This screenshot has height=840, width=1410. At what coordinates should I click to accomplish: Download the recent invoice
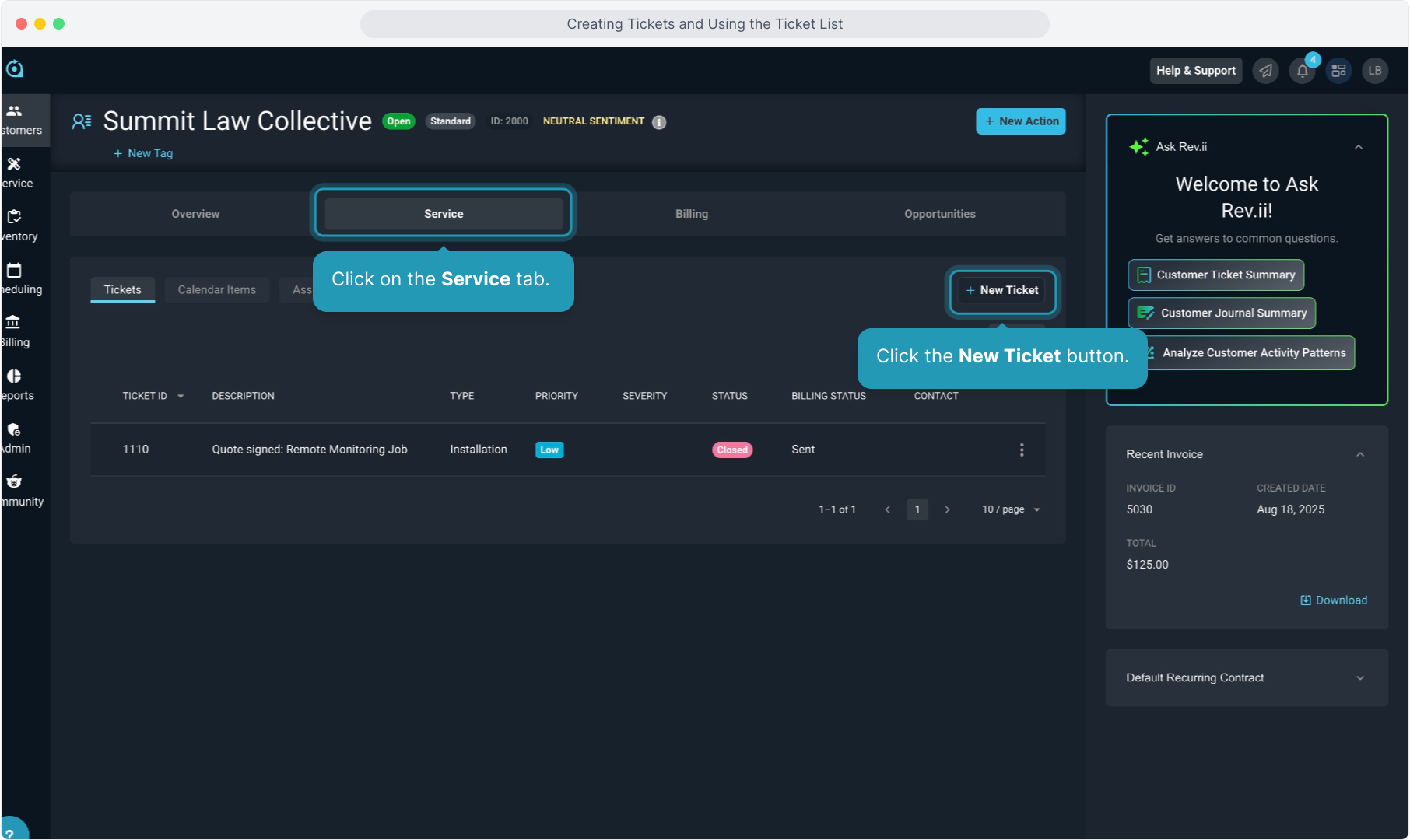point(1334,600)
